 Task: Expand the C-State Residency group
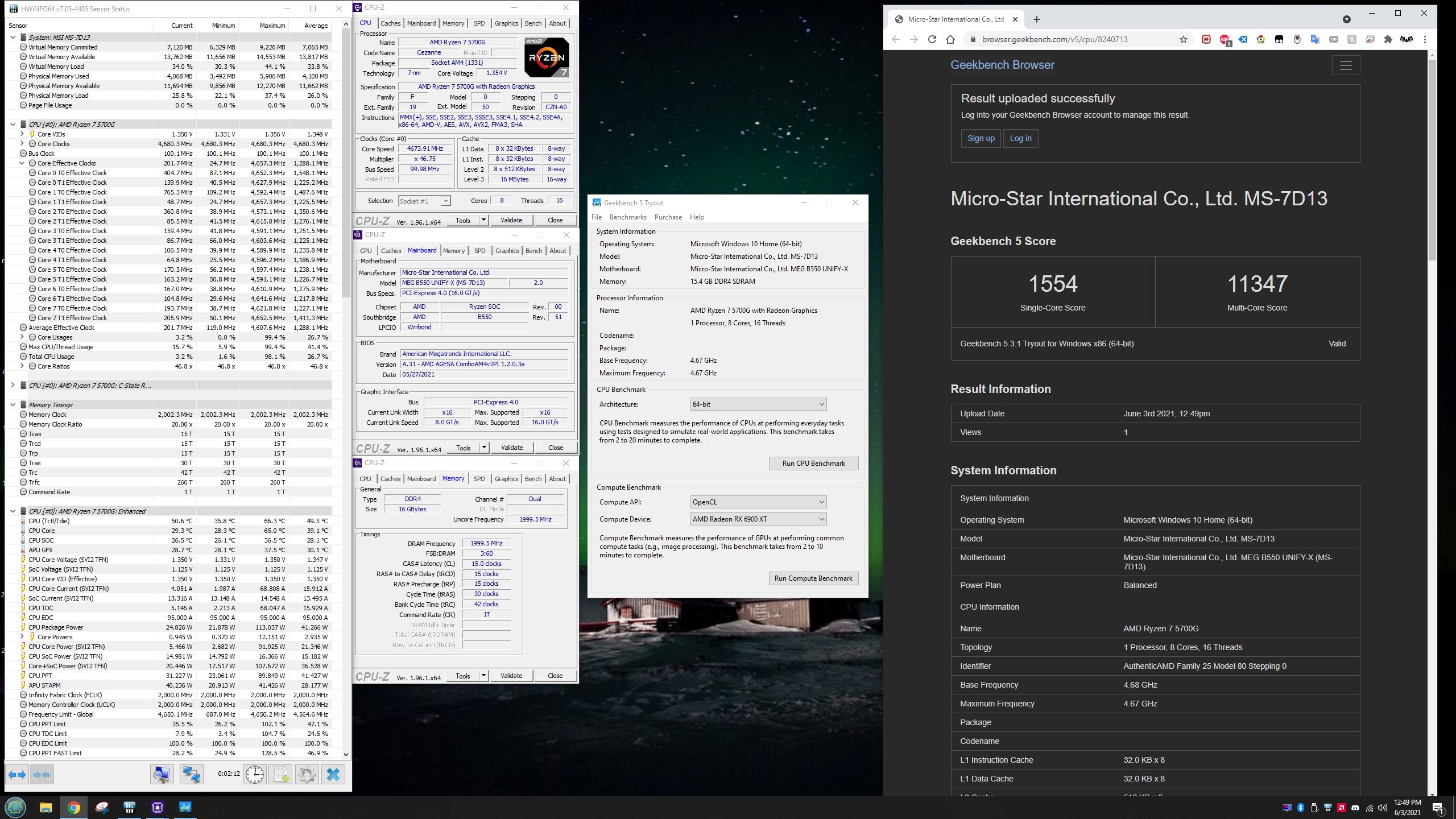13,386
